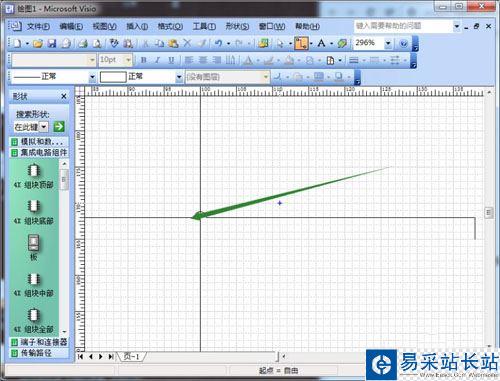Undo the last action

[x=218, y=43]
